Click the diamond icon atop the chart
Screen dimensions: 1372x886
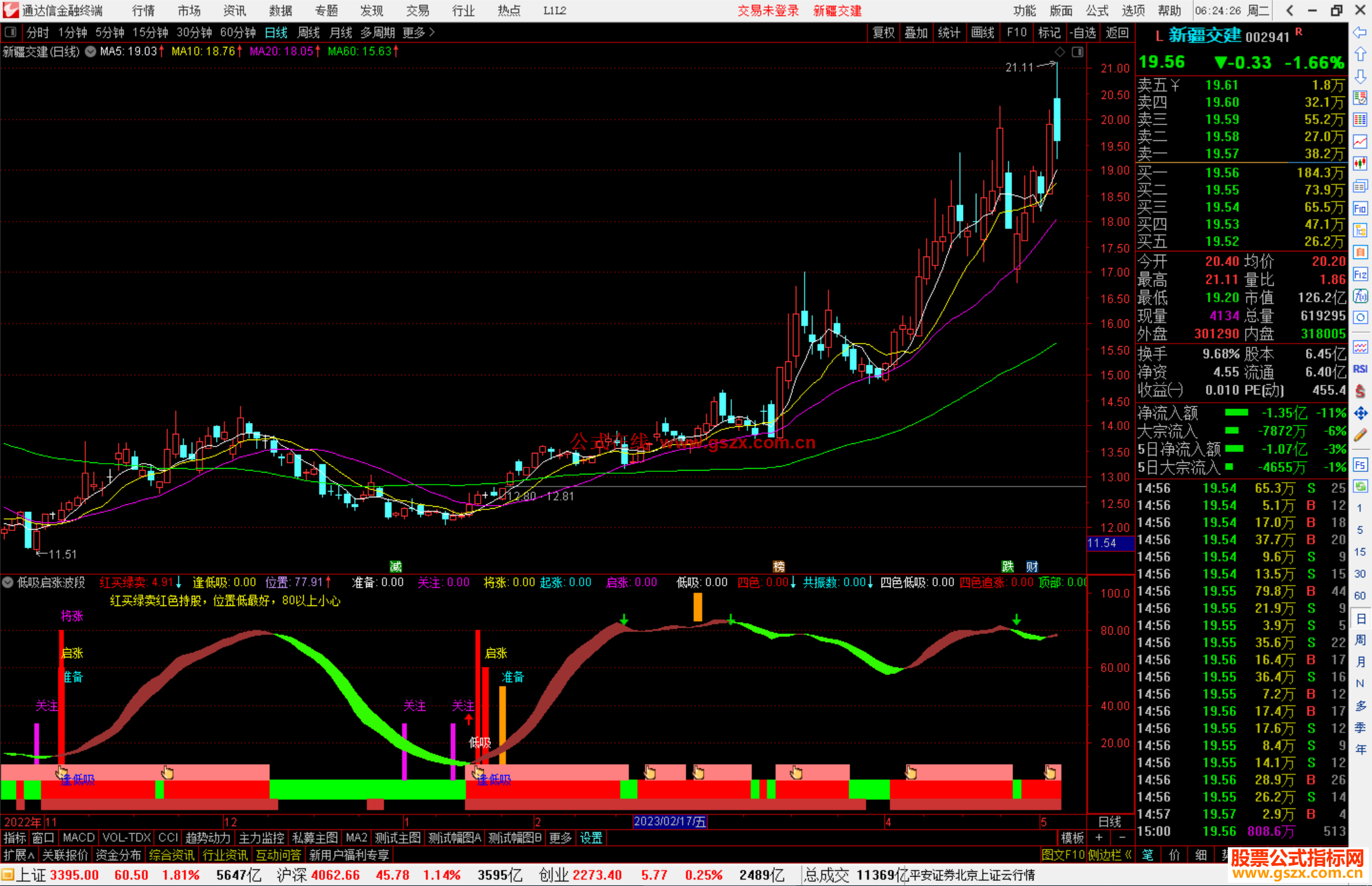(x=1059, y=52)
